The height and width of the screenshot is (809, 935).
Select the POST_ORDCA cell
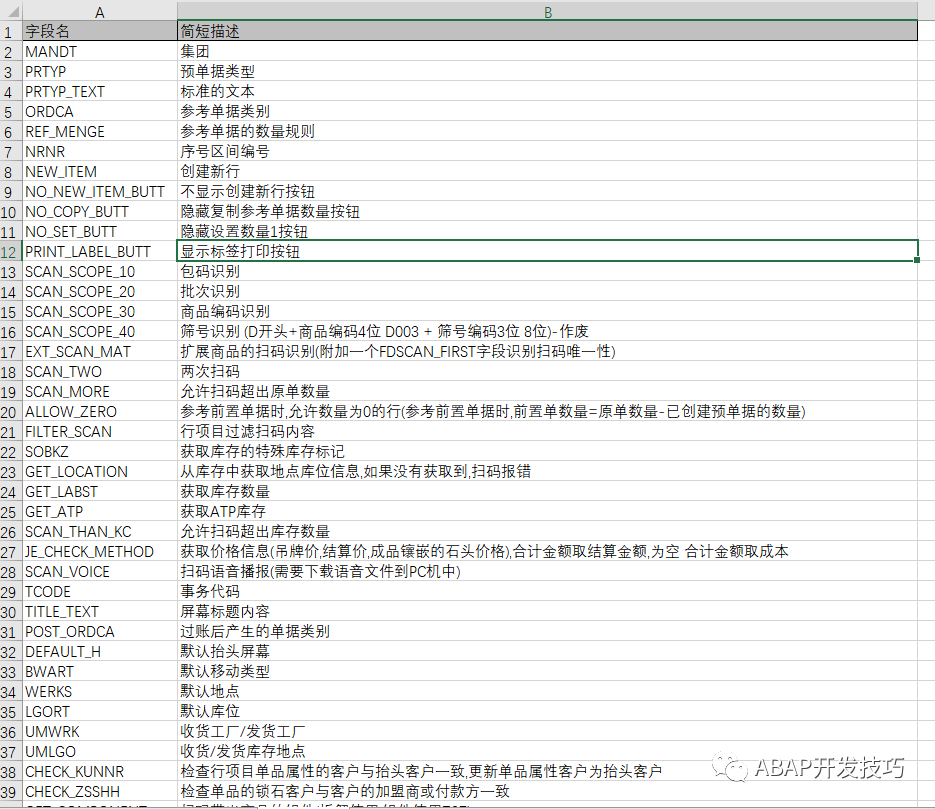pos(100,631)
